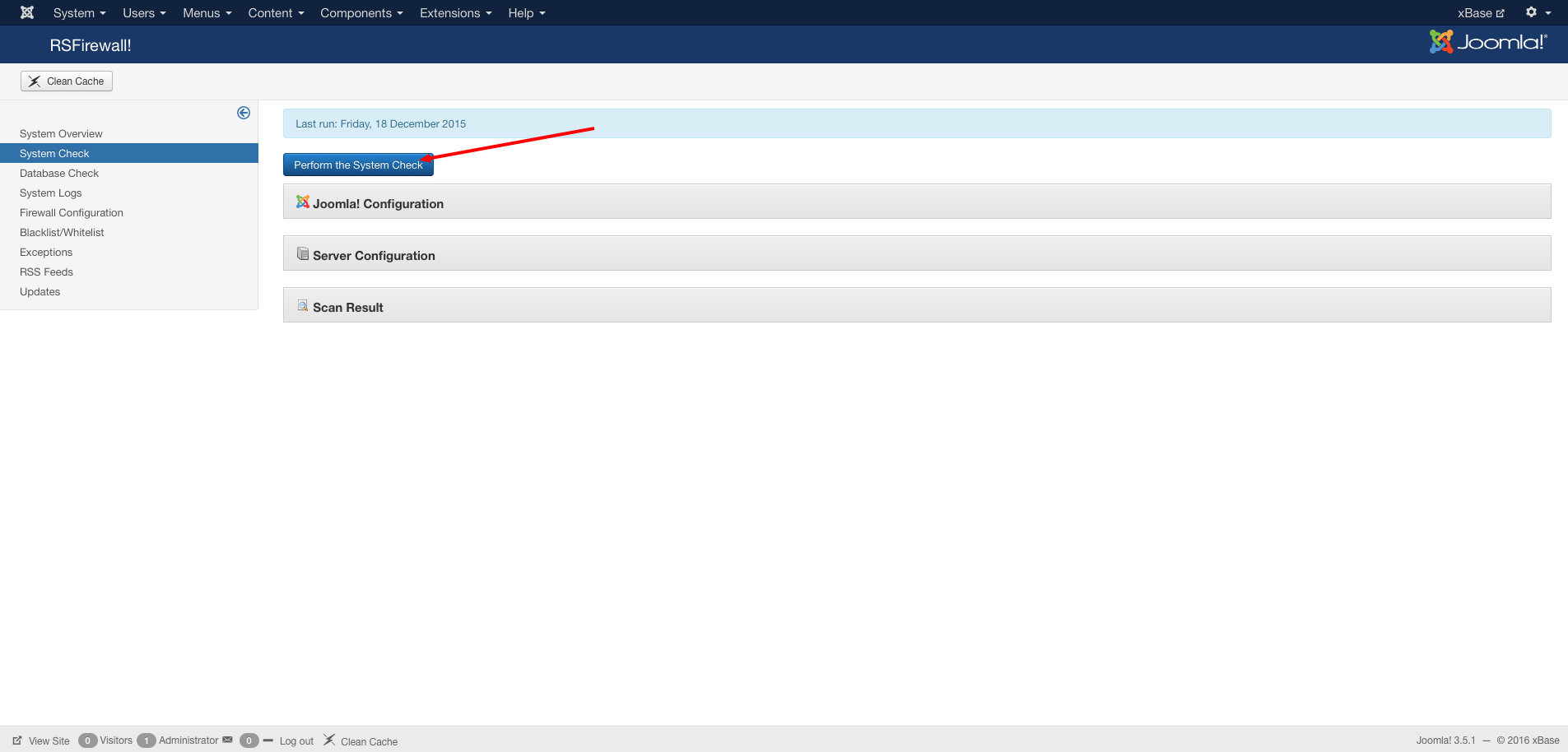1568x752 pixels.
Task: Expand the Scan Result panel
Action: tap(917, 305)
